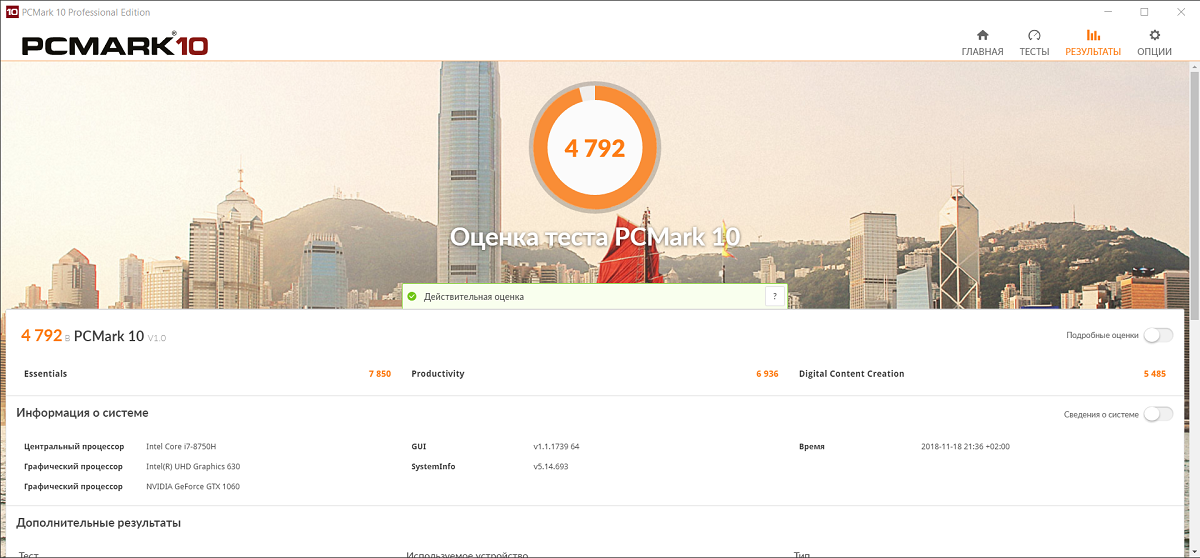The image size is (1200, 558).
Task: Close the PCMark 10 window
Action: (1179, 12)
